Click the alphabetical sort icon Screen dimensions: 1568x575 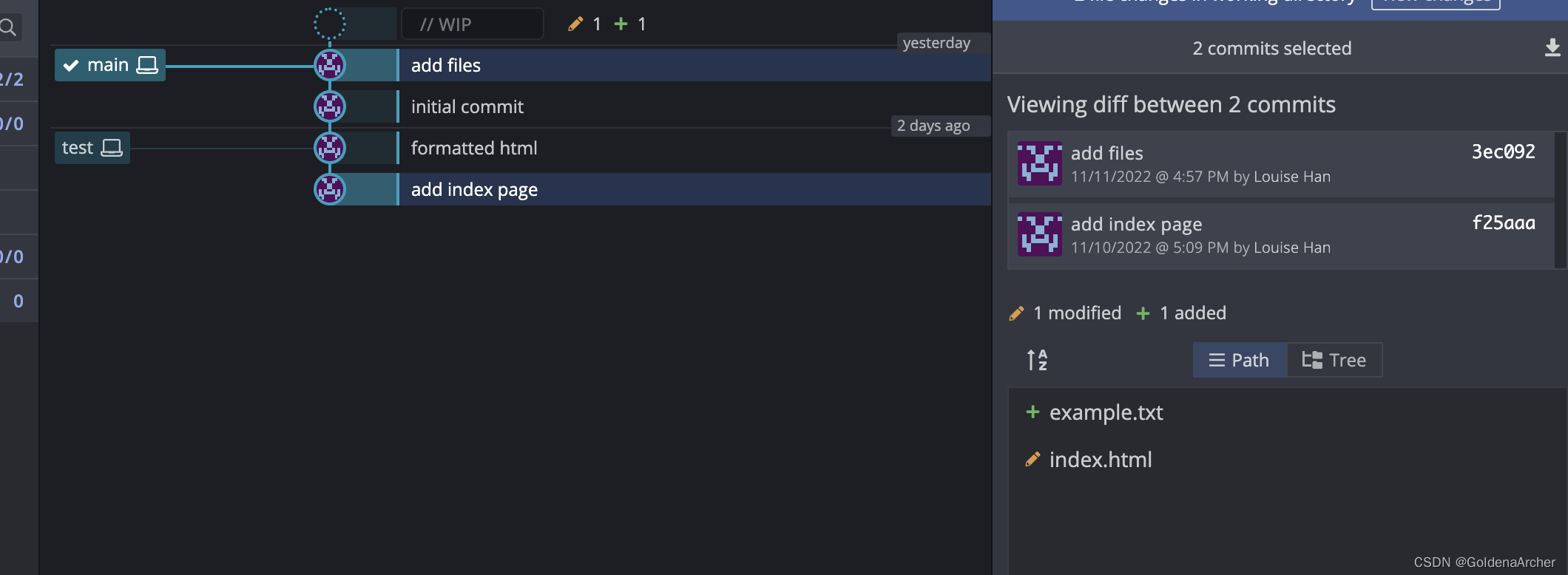pos(1037,360)
